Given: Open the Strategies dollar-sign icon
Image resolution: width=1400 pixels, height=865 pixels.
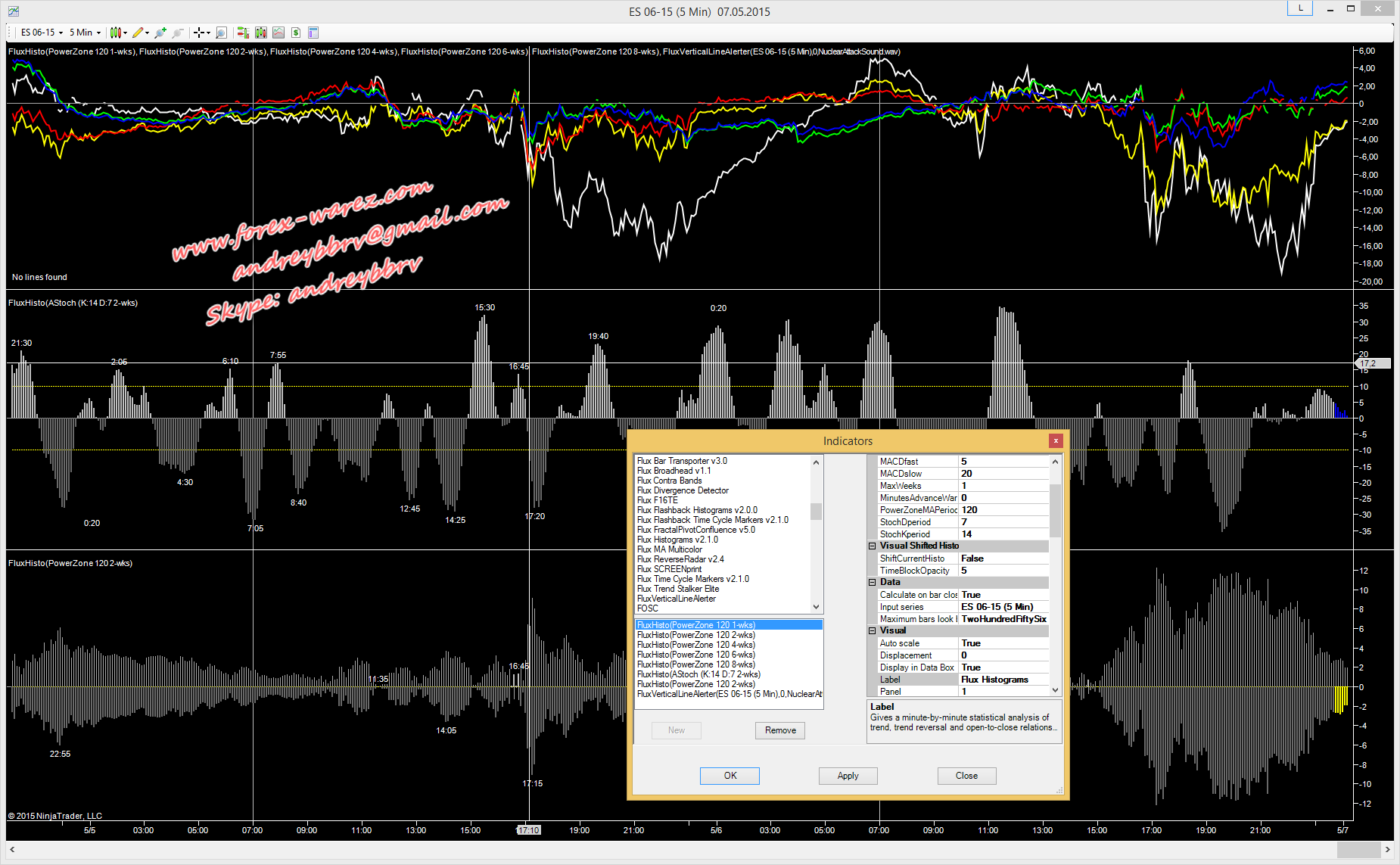Looking at the screenshot, I should tap(296, 33).
